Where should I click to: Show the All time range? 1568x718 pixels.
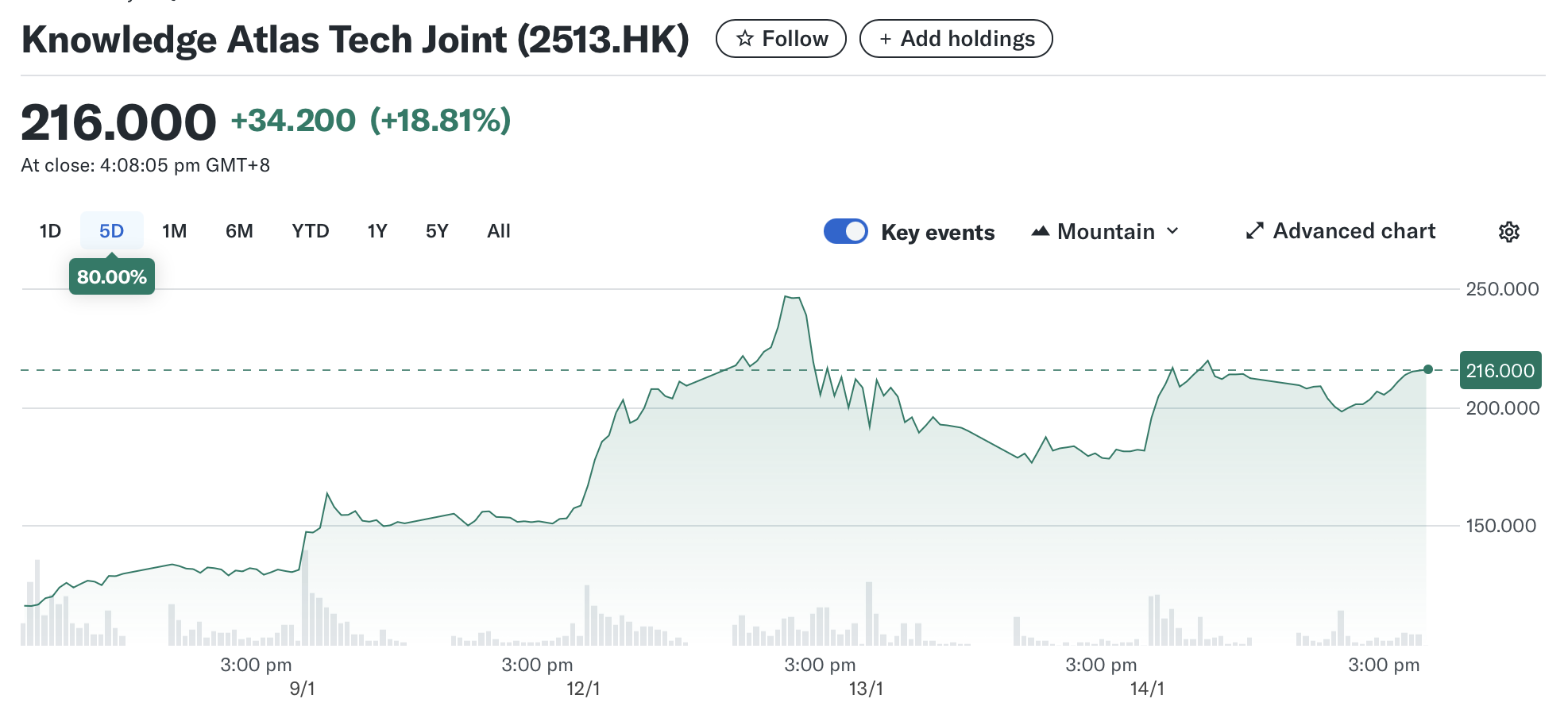(x=499, y=231)
